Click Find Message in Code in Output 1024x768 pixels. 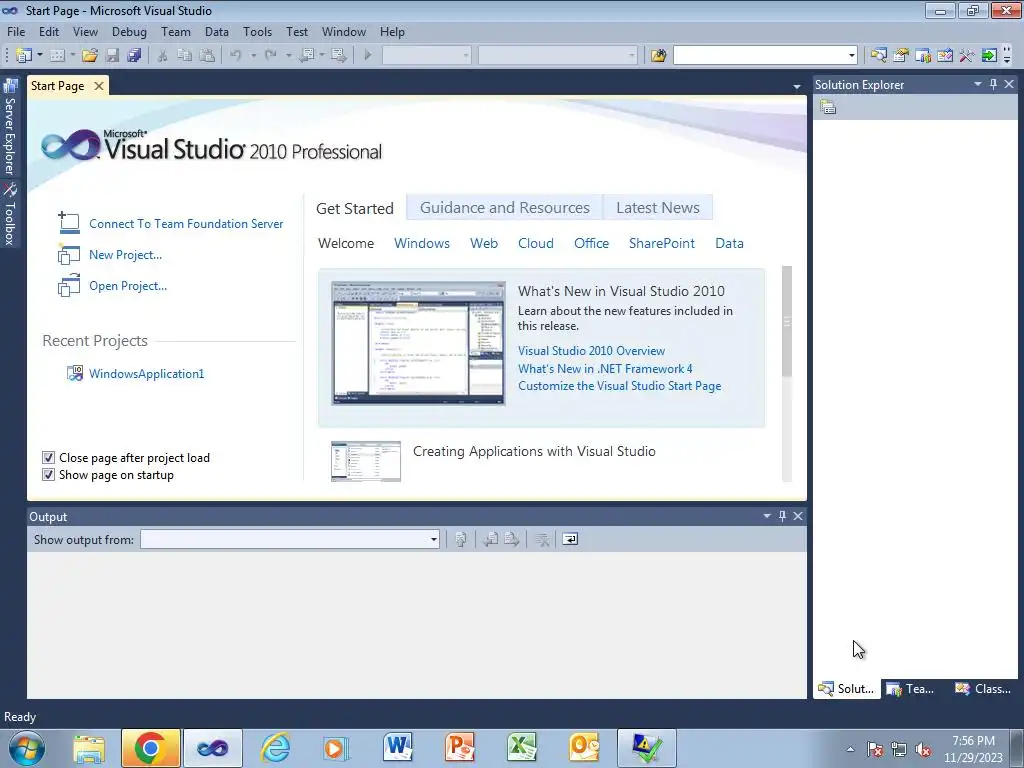[x=460, y=539]
